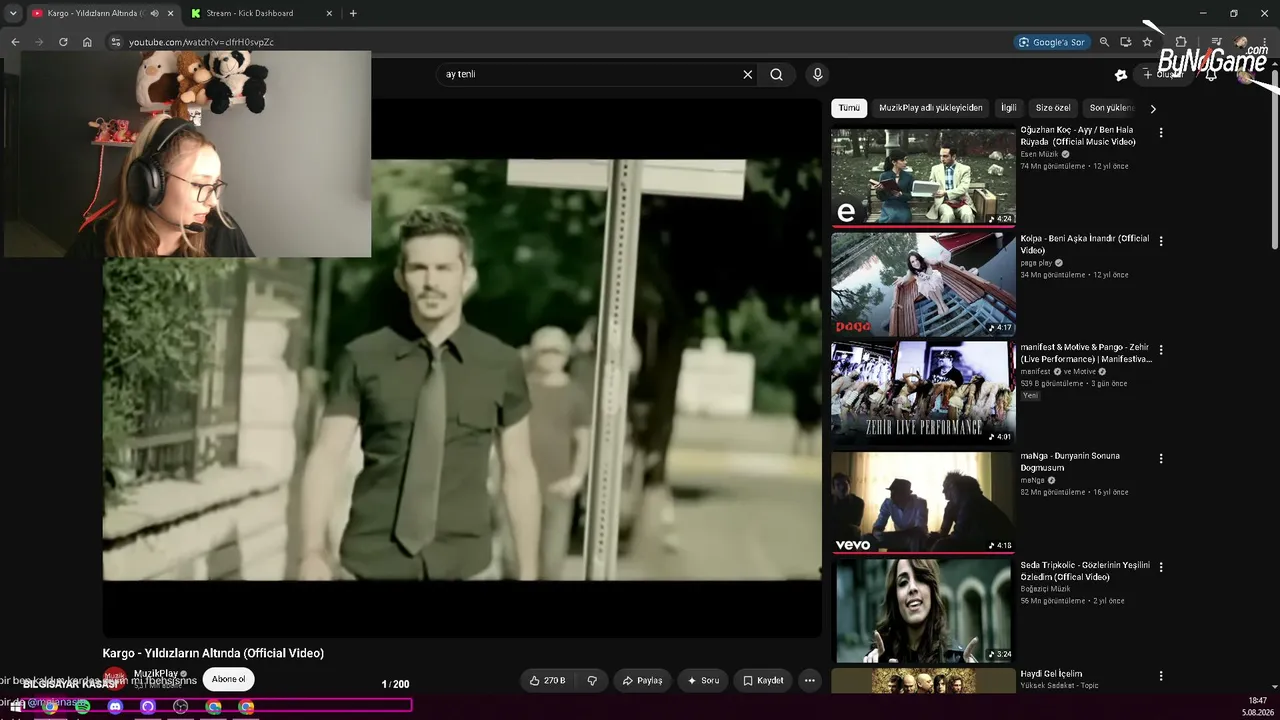Open the Oğuzhan Koç - Ayy video thumbnail

tap(923, 175)
